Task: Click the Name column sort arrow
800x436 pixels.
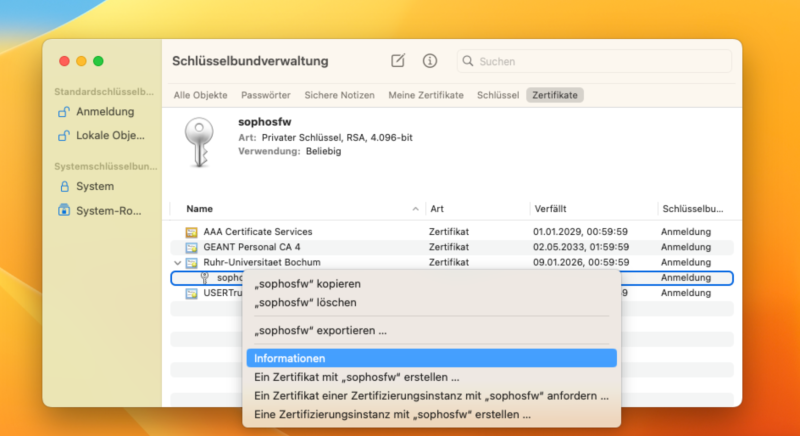Action: (415, 209)
